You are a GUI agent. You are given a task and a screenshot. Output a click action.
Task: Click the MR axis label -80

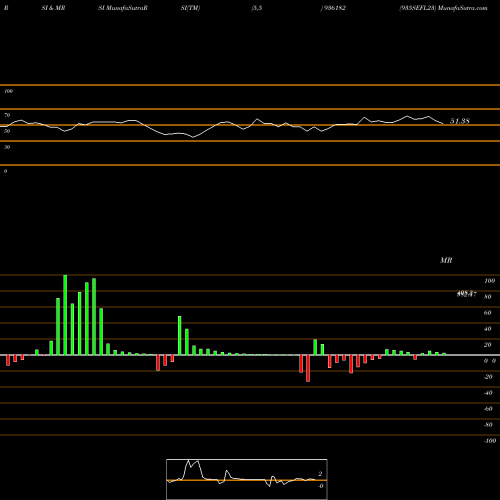488,425
